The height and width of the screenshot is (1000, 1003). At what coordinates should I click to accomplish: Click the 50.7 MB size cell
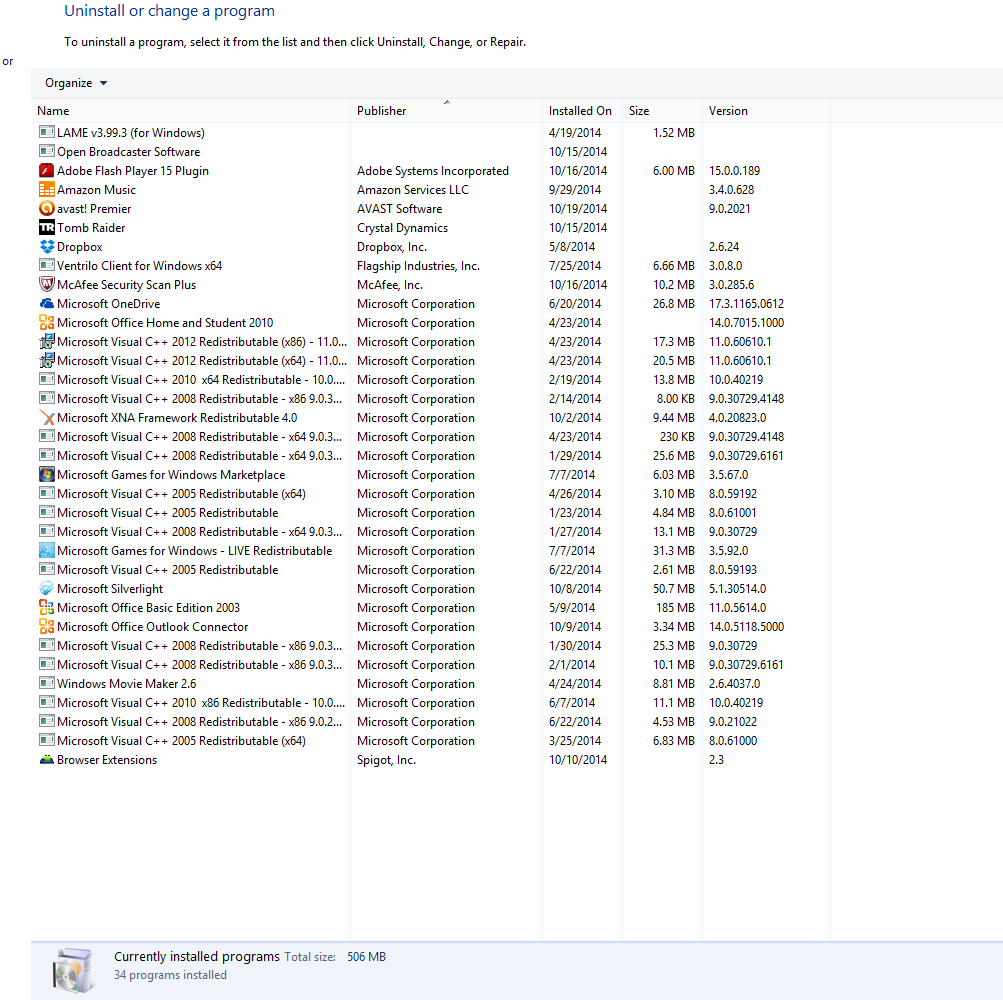[674, 589]
